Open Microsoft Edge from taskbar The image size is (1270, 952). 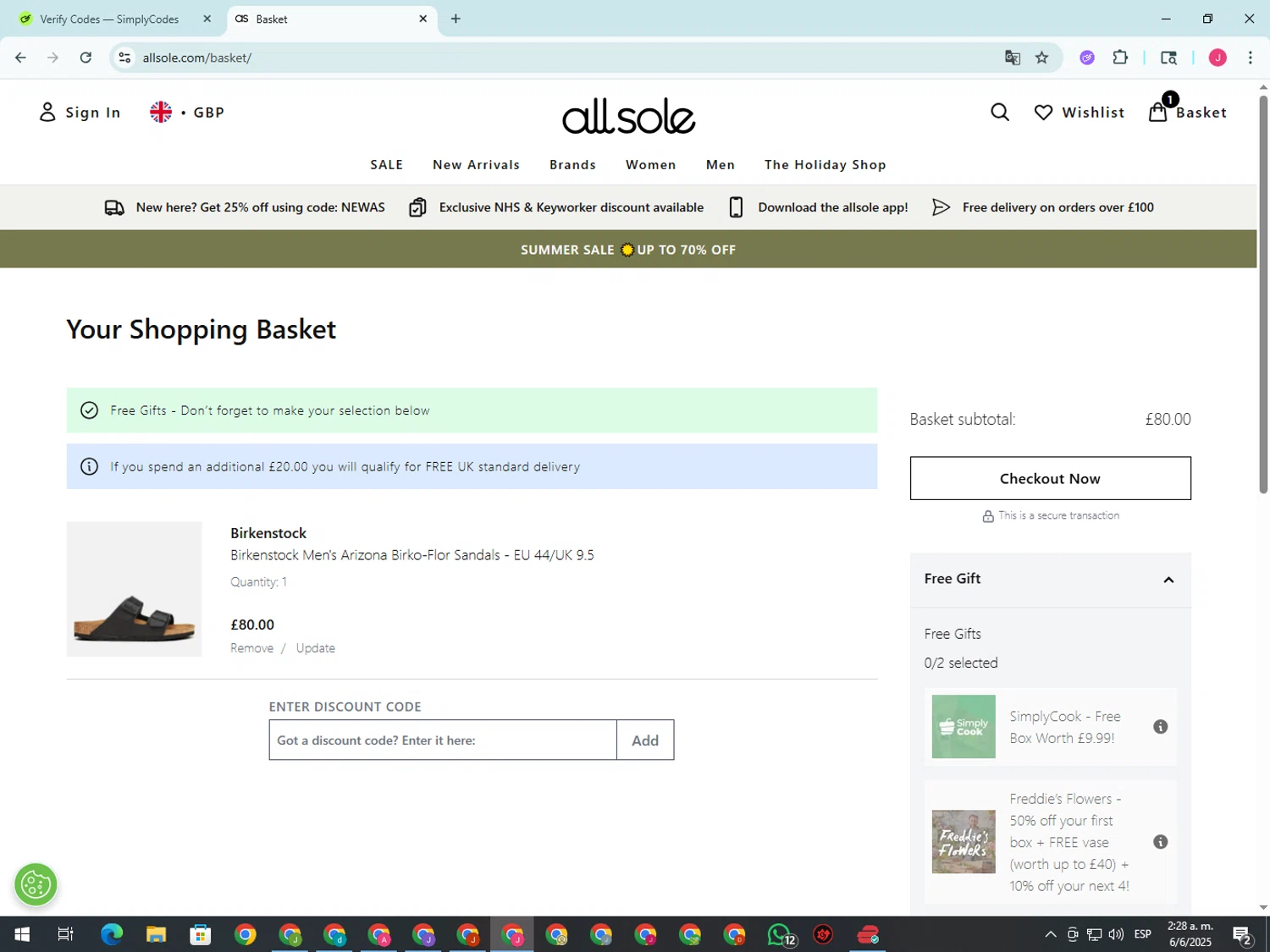tap(112, 935)
